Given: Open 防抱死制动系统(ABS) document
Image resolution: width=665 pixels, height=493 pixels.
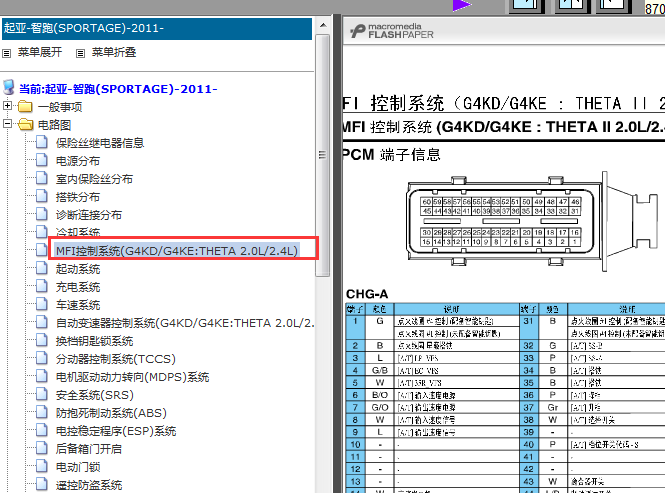Looking at the screenshot, I should pyautogui.click(x=111, y=413).
